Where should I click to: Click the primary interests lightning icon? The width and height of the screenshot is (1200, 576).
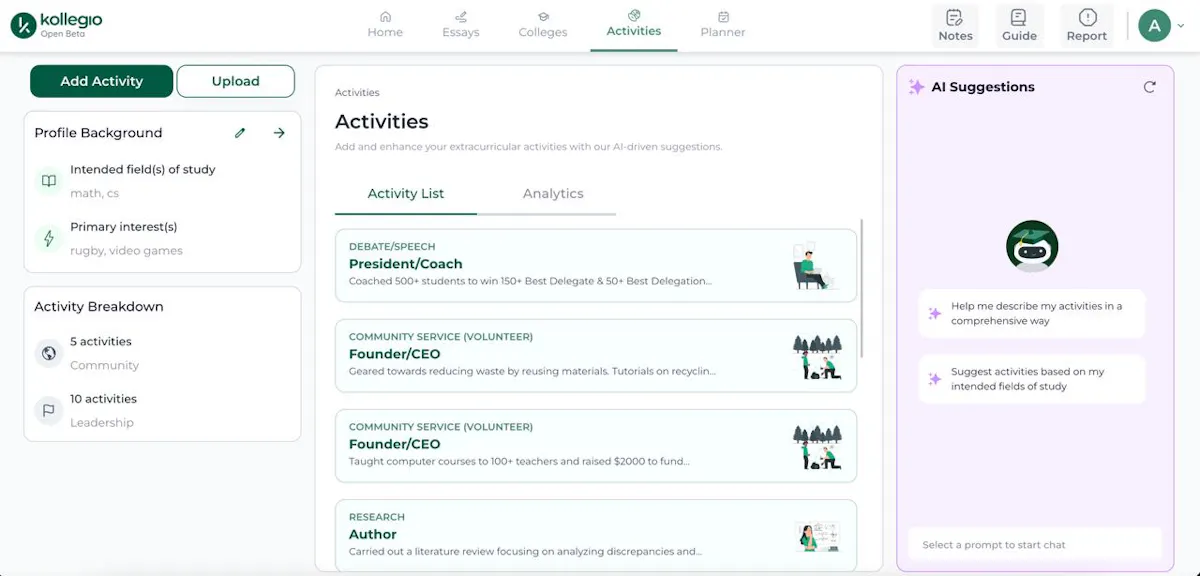(x=48, y=238)
